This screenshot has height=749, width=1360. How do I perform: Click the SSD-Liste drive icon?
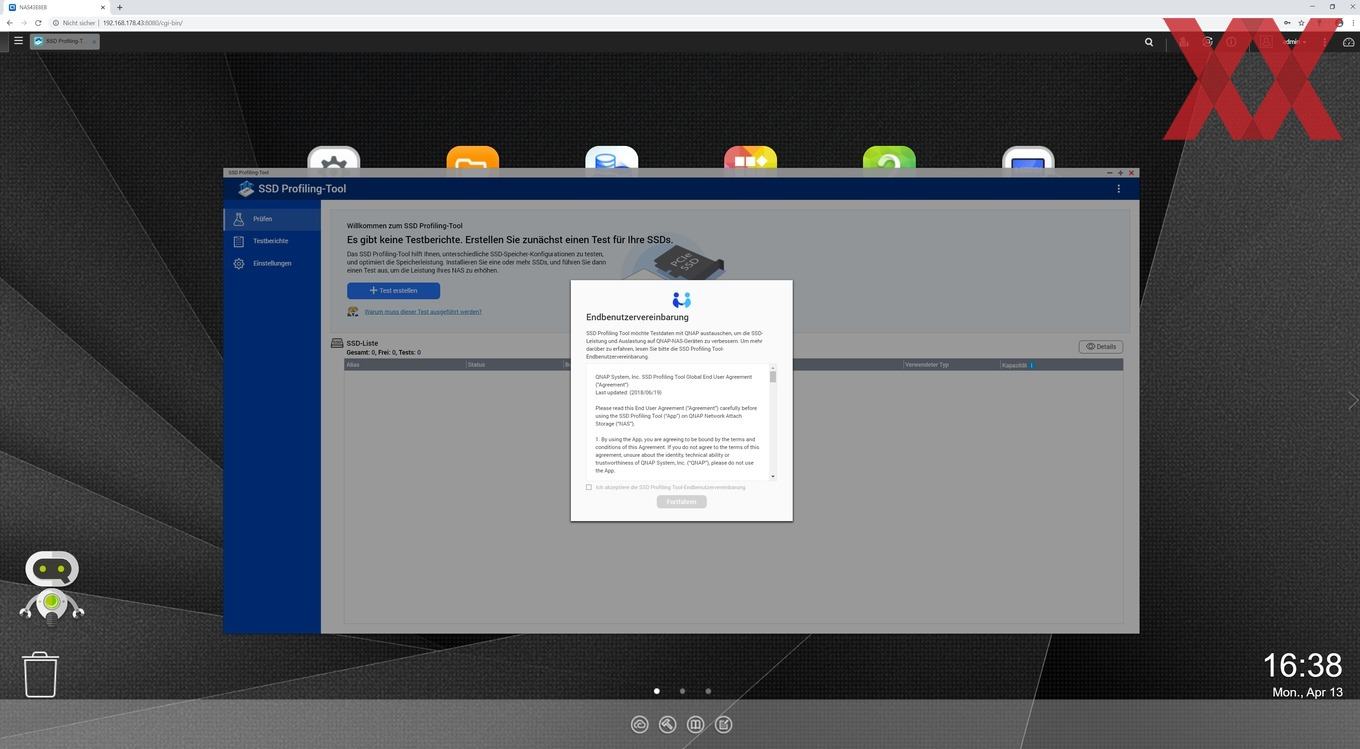pyautogui.click(x=337, y=344)
